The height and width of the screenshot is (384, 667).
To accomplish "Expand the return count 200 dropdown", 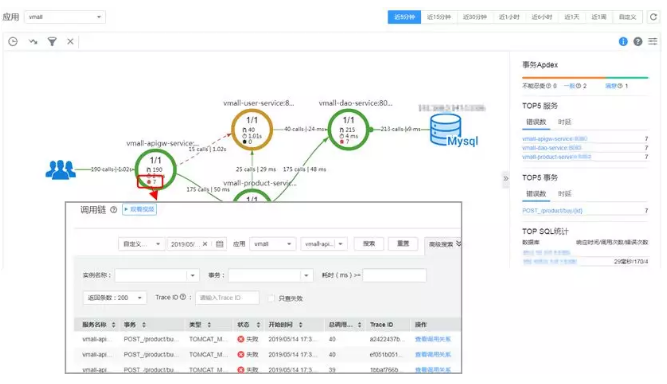I will 114,298.
